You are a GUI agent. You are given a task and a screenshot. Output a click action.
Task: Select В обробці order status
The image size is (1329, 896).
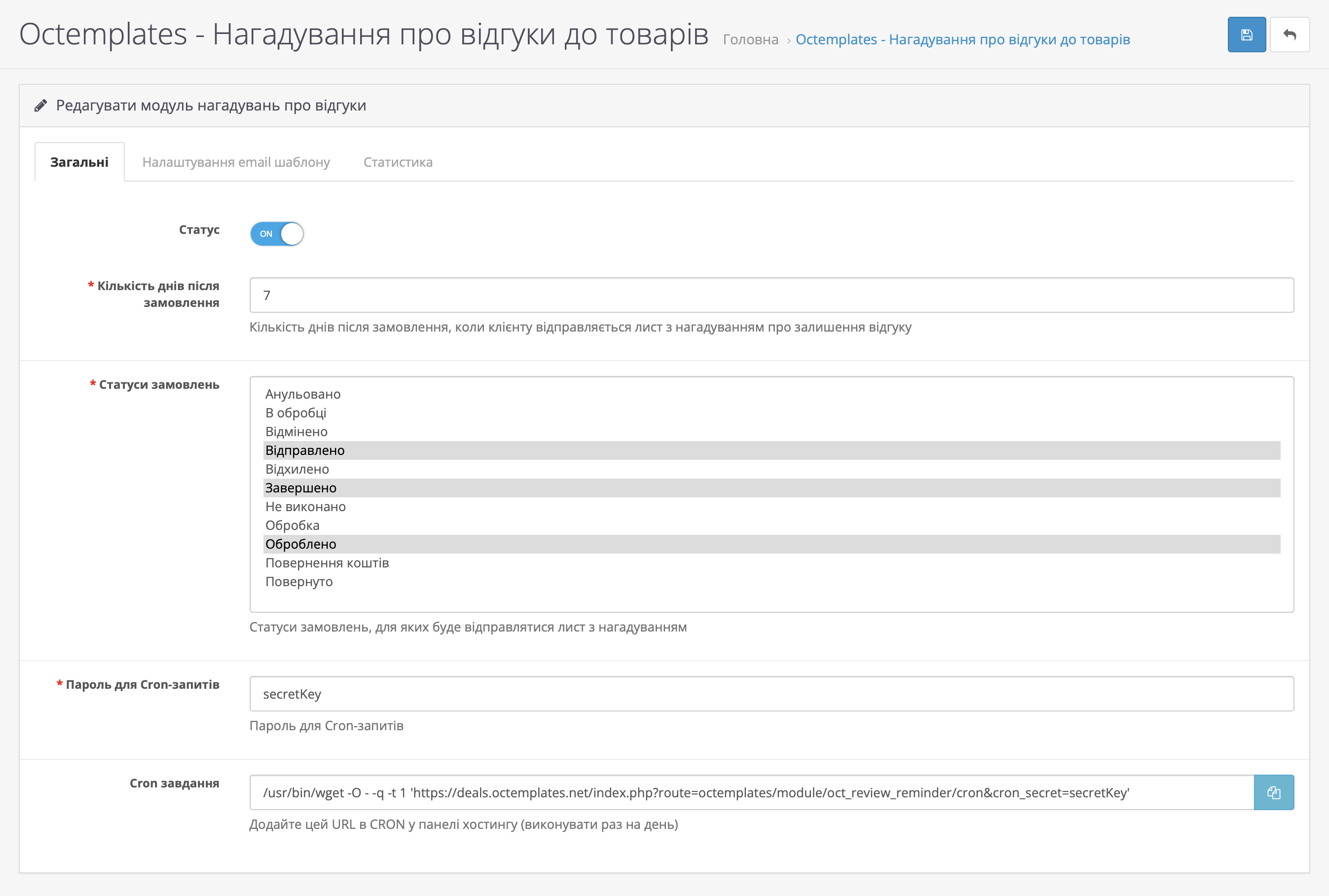296,412
